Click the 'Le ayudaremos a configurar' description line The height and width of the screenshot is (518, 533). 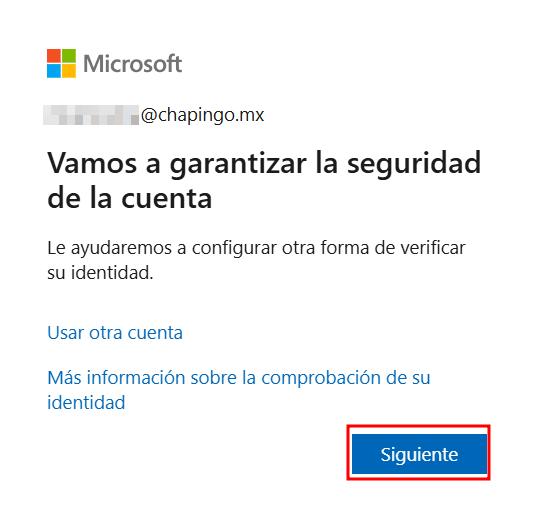point(256,248)
